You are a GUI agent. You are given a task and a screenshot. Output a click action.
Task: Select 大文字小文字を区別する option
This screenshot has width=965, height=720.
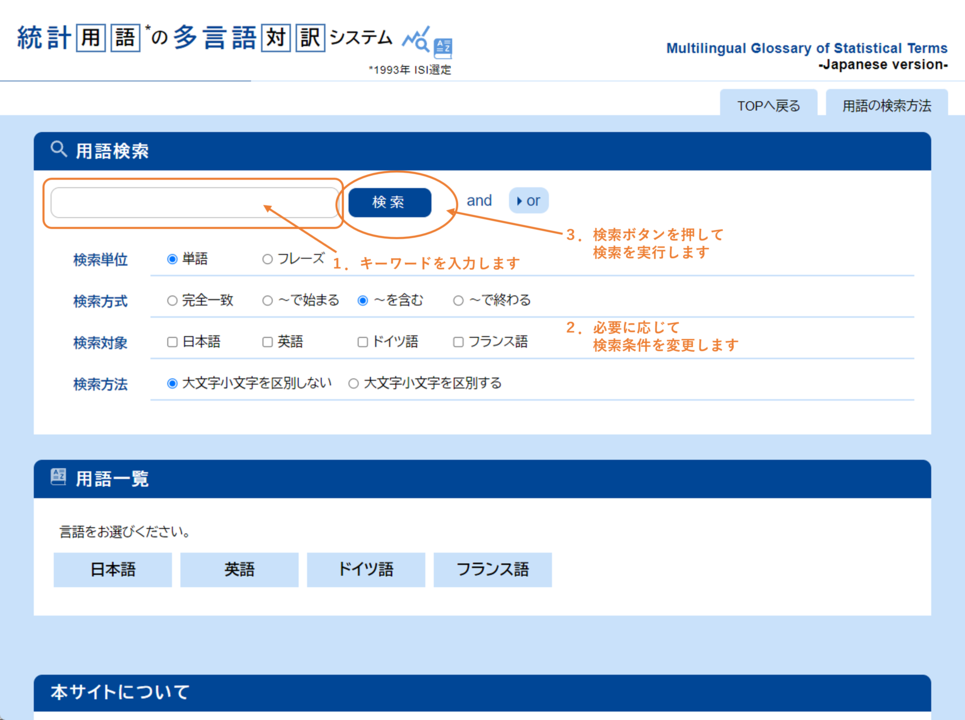[x=354, y=383]
